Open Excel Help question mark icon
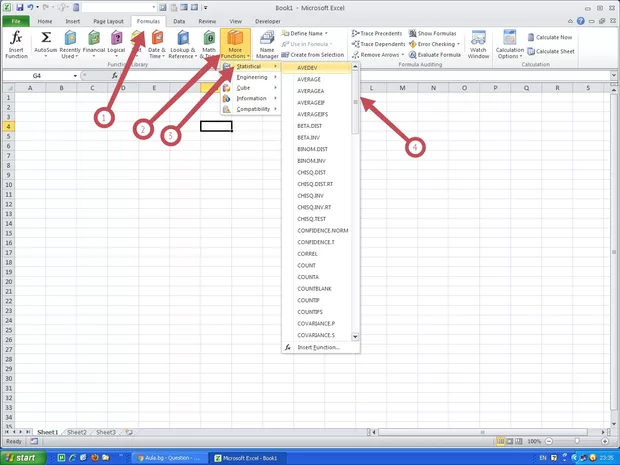 tap(580, 21)
